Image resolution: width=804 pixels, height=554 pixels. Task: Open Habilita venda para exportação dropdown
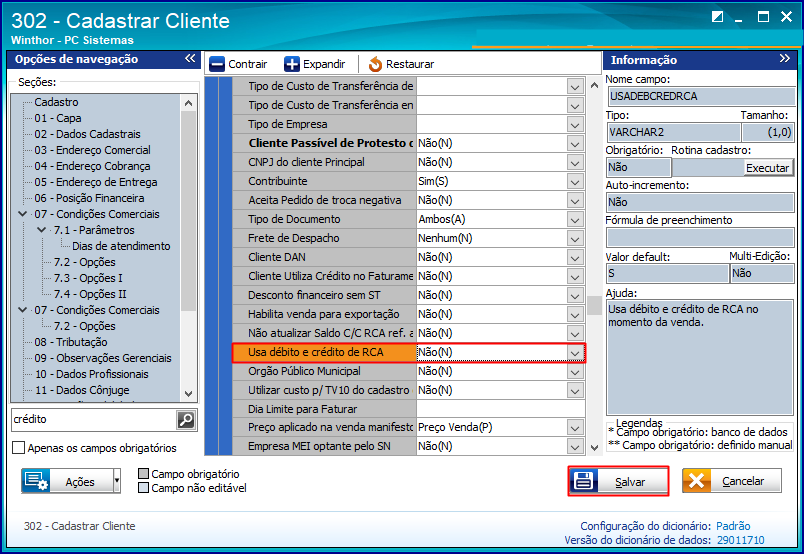[575, 314]
